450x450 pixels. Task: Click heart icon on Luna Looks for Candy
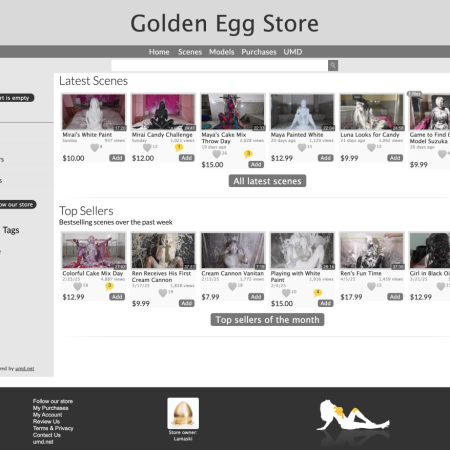tap(371, 147)
